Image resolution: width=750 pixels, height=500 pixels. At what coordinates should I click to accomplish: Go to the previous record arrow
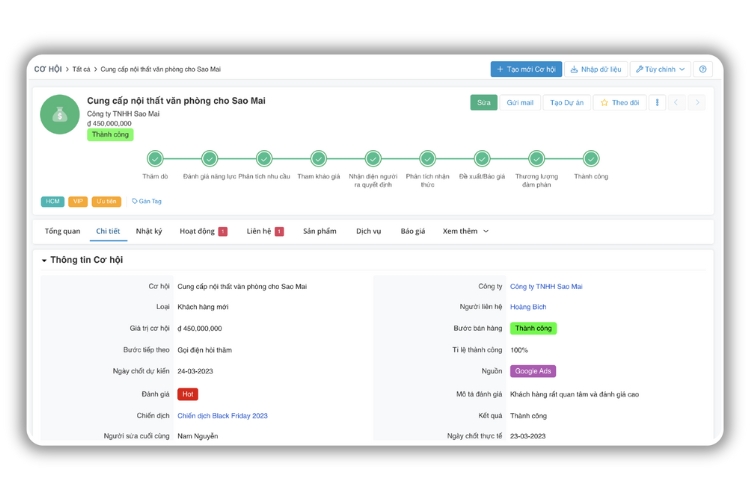[677, 102]
